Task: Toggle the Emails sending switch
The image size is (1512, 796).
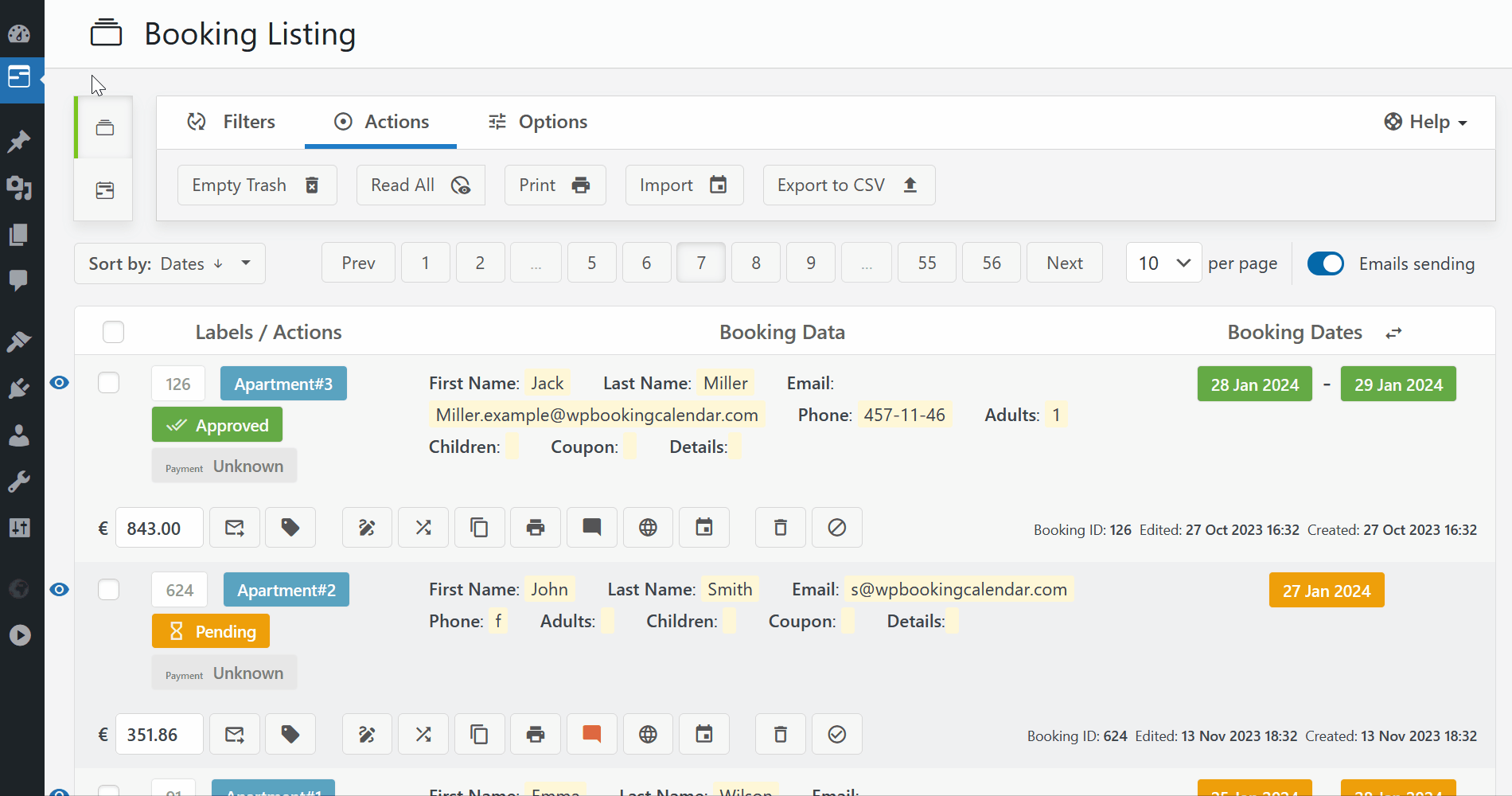Action: point(1325,263)
